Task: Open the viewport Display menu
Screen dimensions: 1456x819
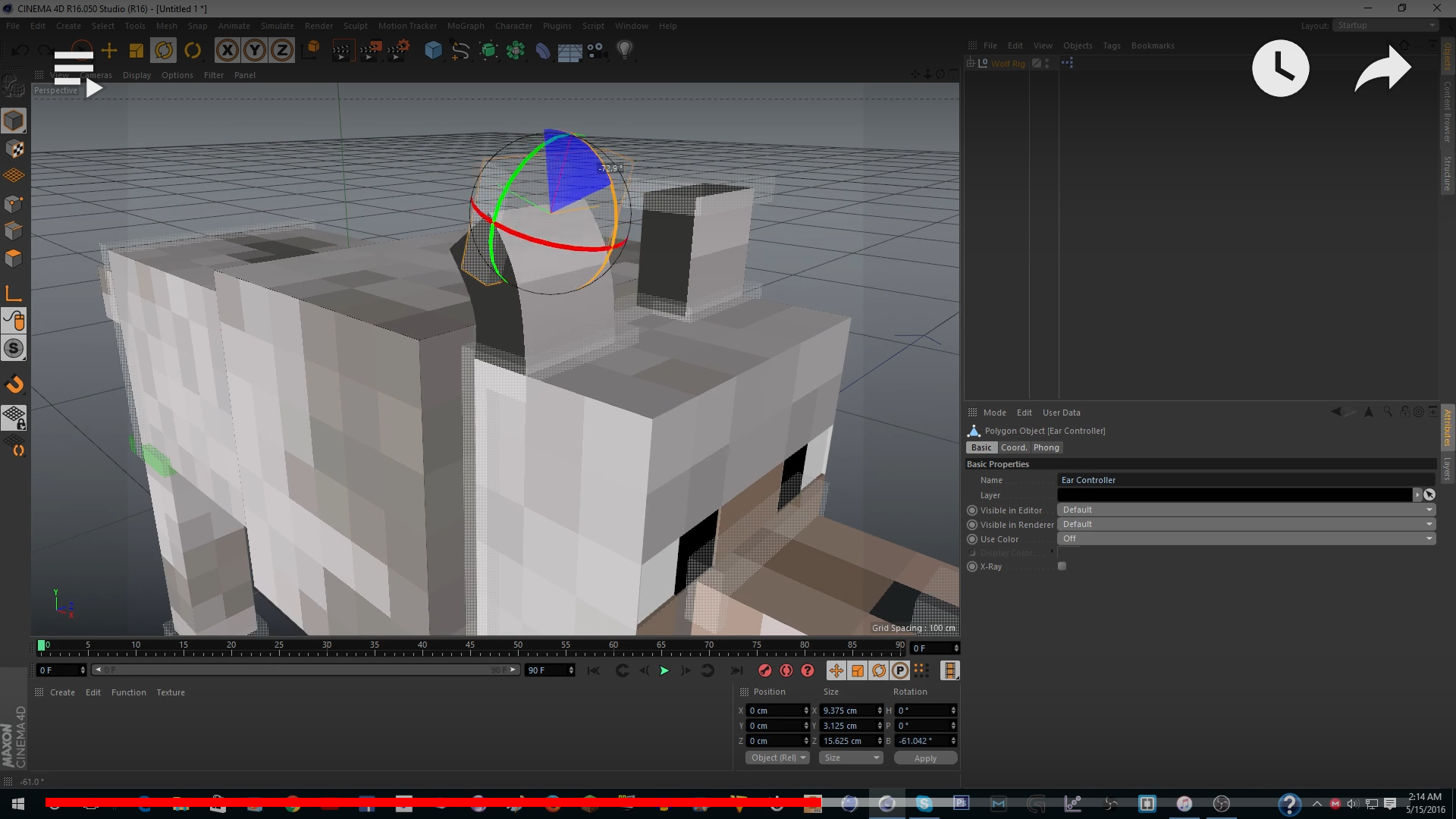Action: pos(136,75)
